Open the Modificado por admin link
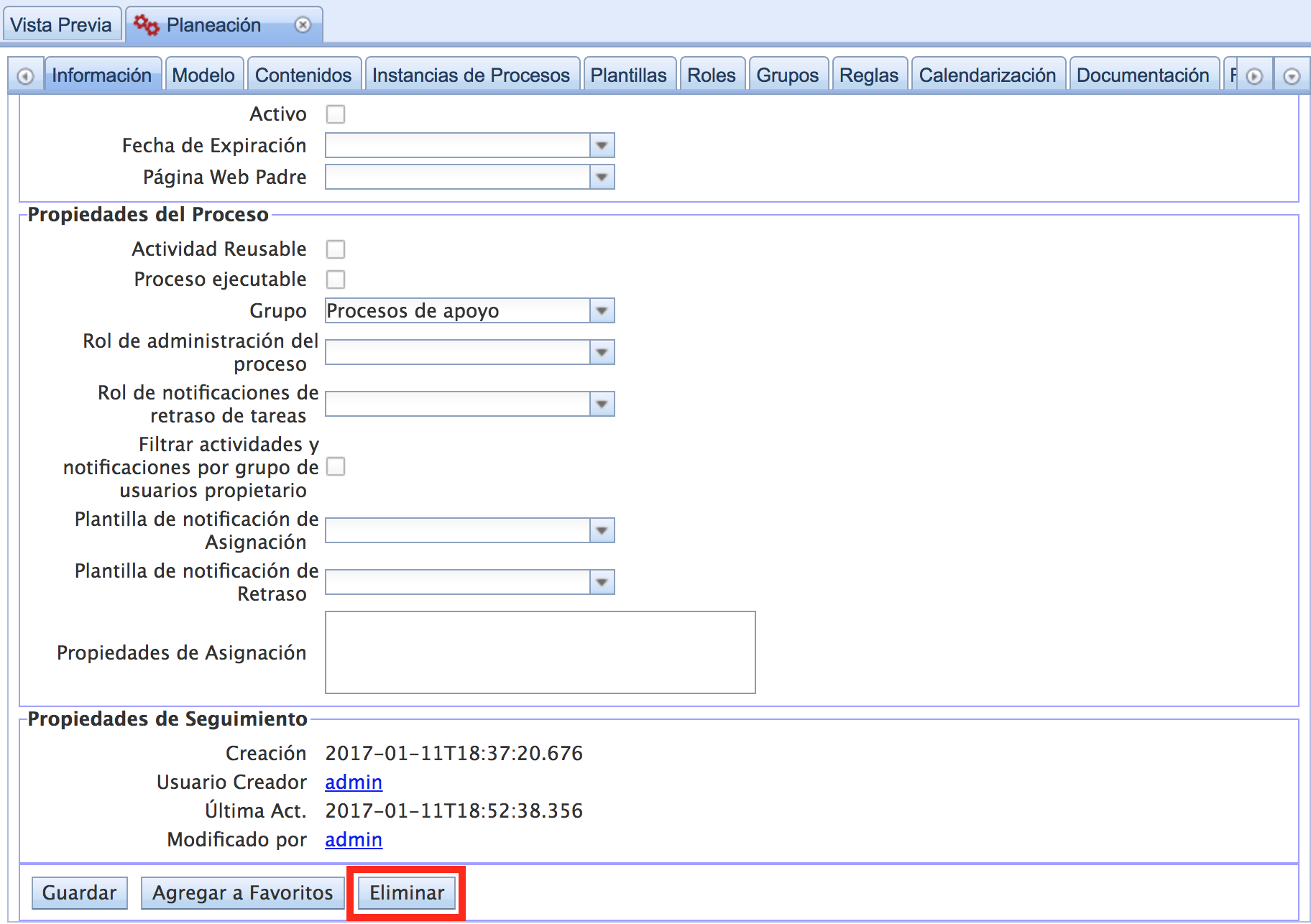The image size is (1311, 924). pyautogui.click(x=354, y=840)
